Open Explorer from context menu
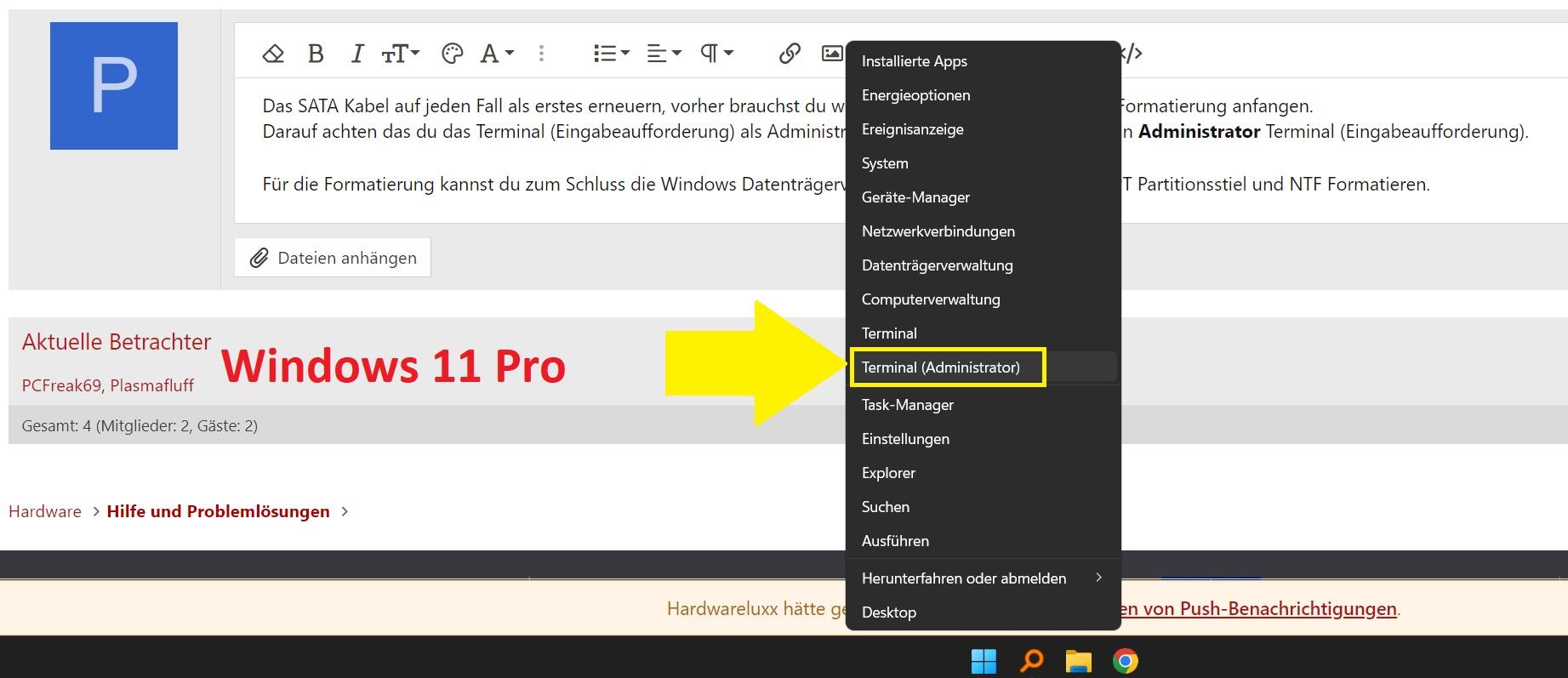 point(983,473)
